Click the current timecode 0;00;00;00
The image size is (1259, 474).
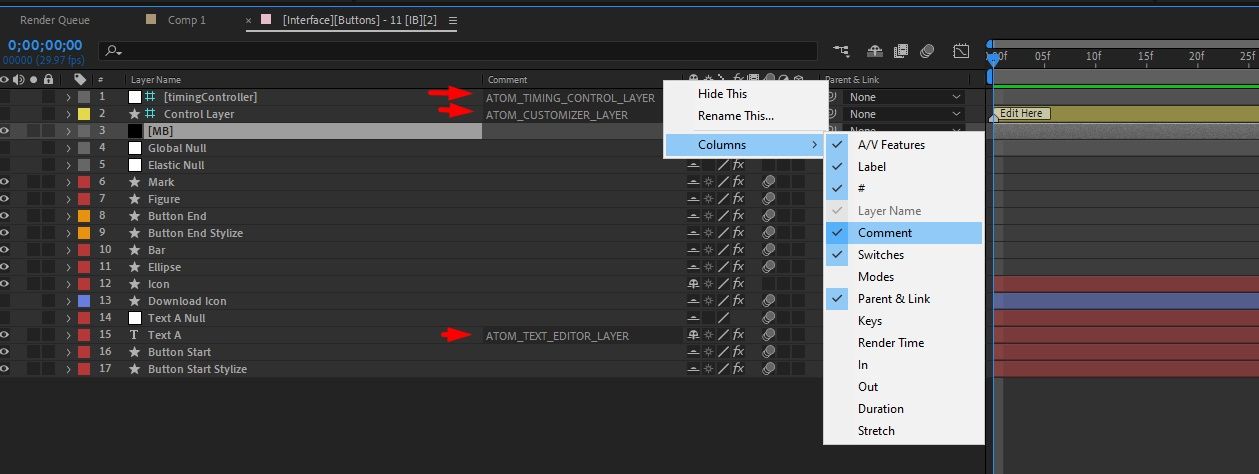(44, 45)
